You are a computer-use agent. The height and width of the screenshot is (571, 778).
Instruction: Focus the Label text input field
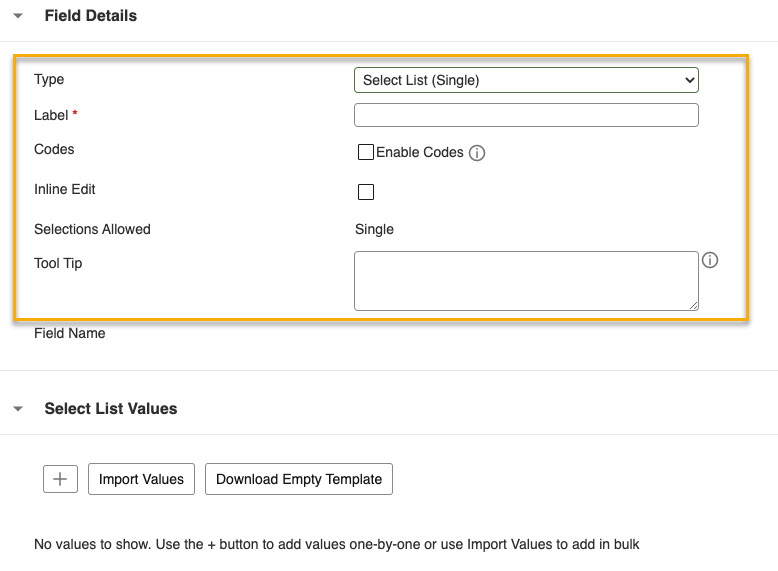[526, 115]
